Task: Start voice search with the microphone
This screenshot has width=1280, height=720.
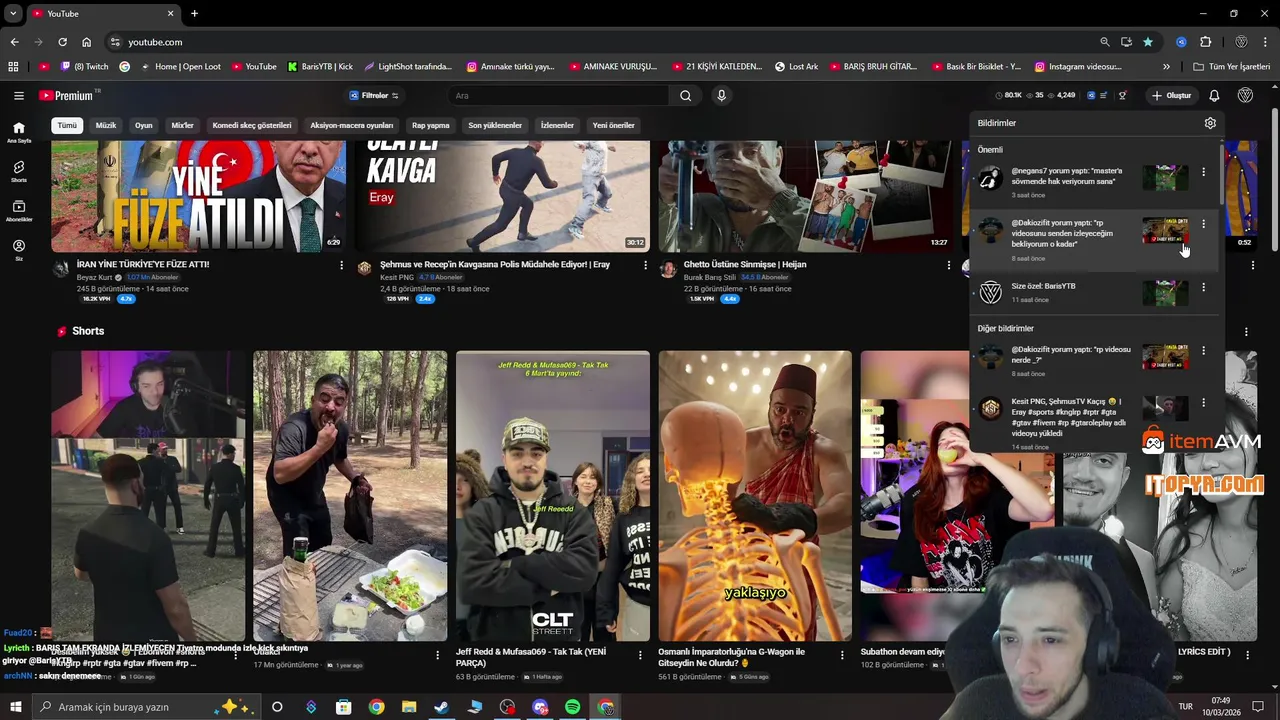Action: tap(721, 96)
